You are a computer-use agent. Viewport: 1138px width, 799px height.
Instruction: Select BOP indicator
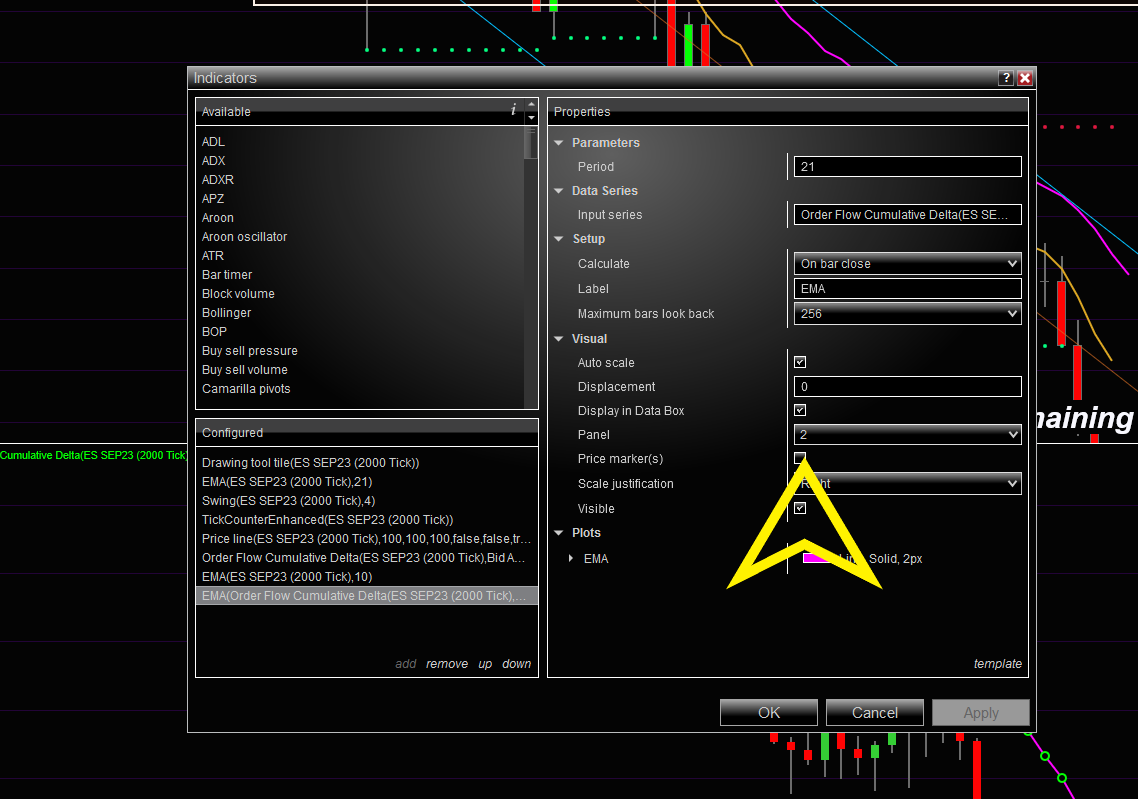[x=214, y=332]
